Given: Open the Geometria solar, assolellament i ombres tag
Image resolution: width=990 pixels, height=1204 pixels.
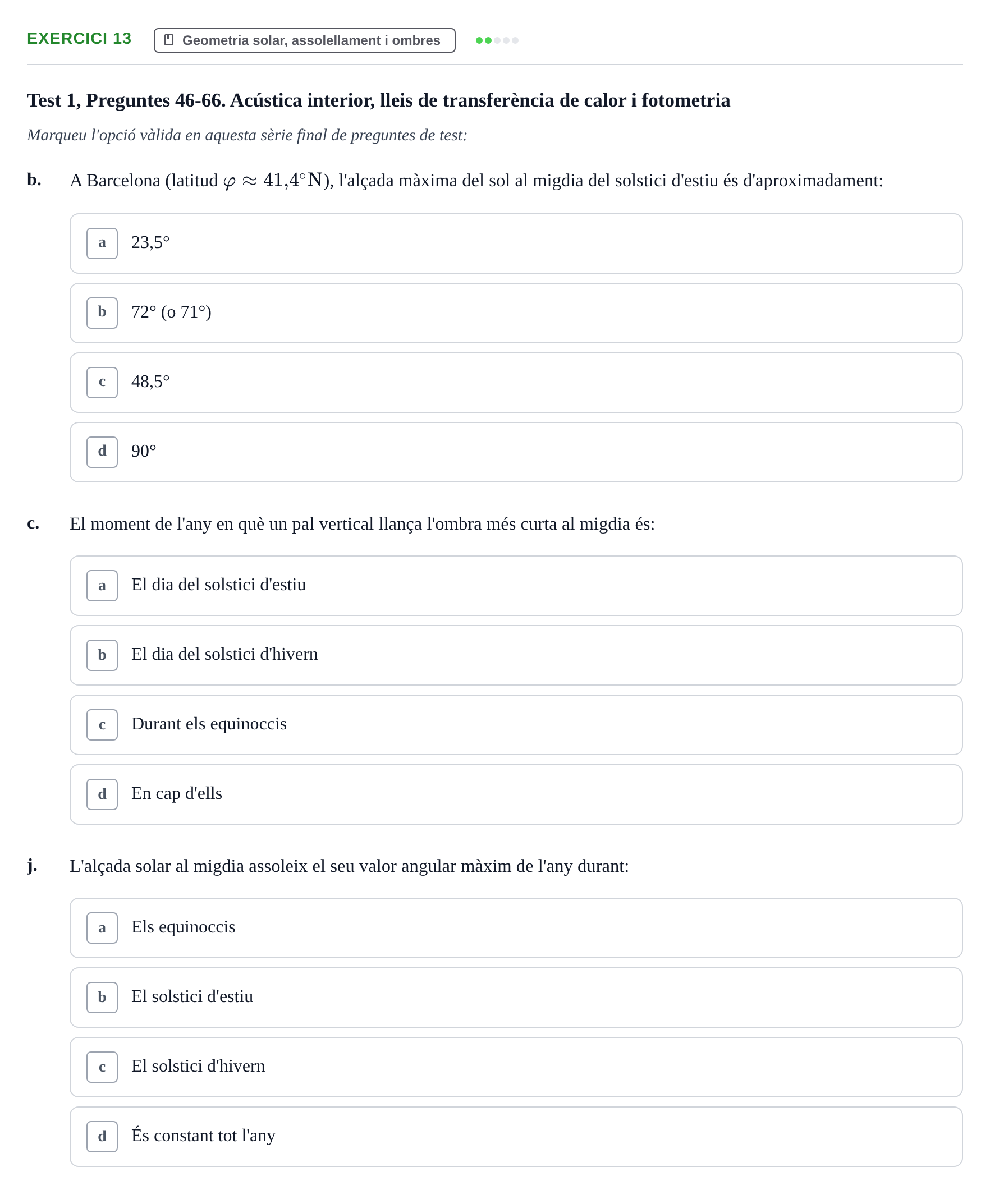Looking at the screenshot, I should coord(305,40).
